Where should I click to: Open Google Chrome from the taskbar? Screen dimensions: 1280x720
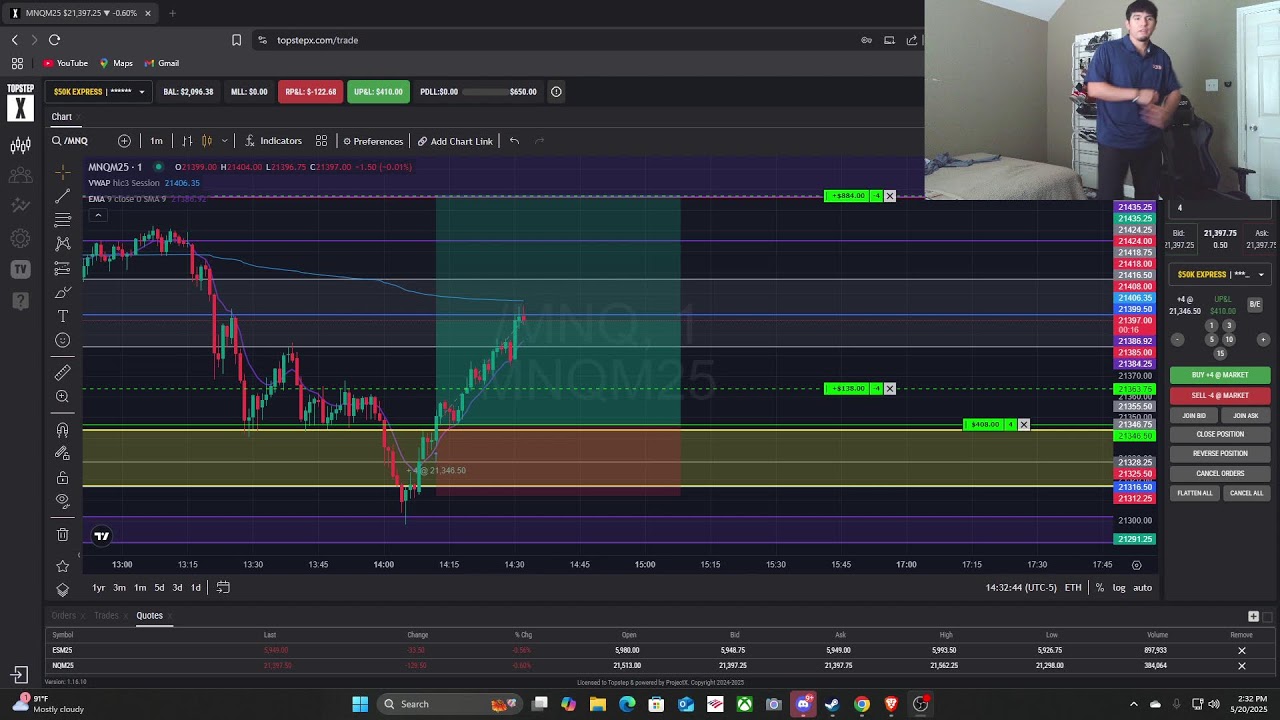pos(862,704)
